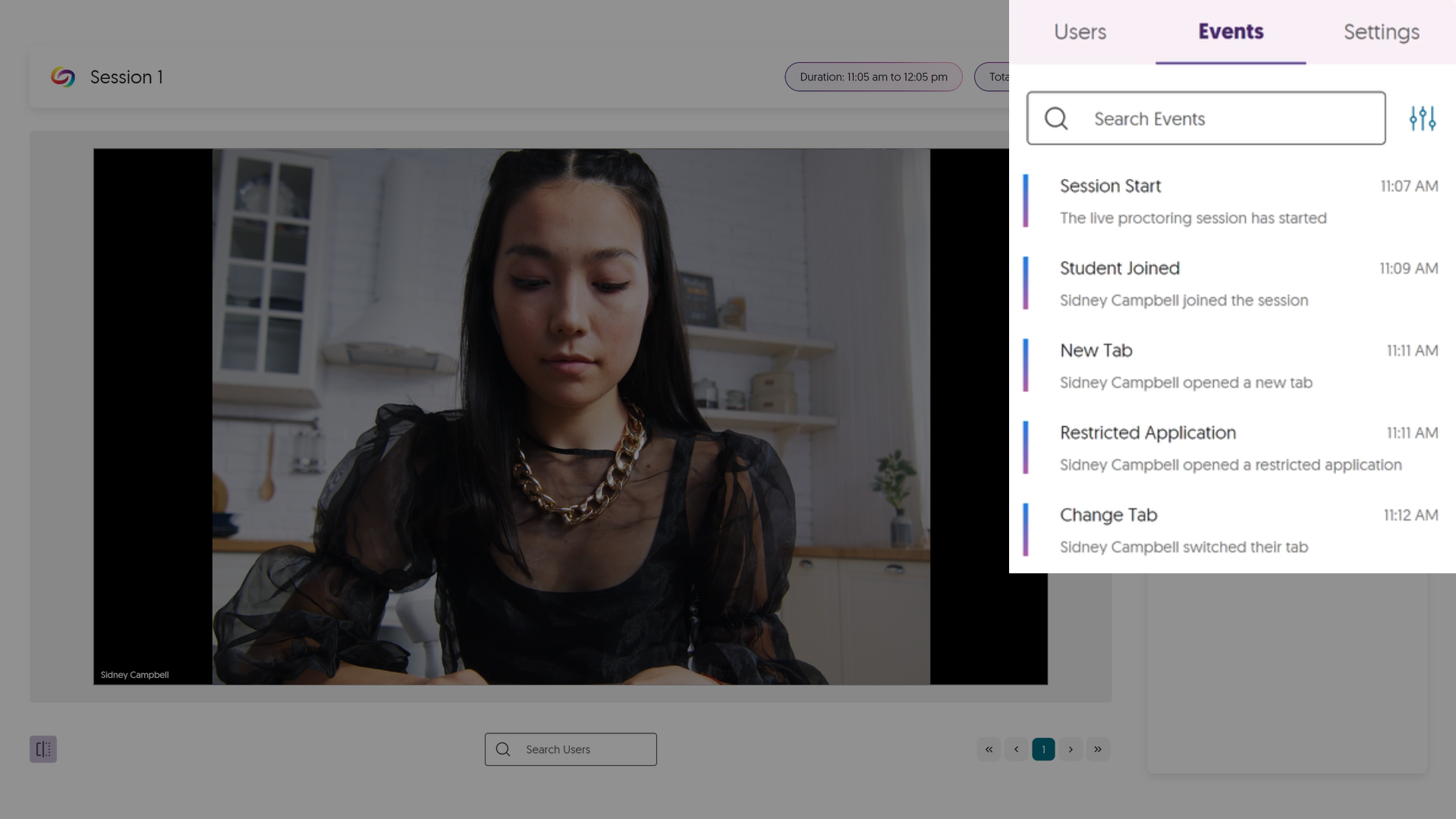Viewport: 1456px width, 819px height.
Task: Switch to the Settings tab
Action: pyautogui.click(x=1381, y=32)
